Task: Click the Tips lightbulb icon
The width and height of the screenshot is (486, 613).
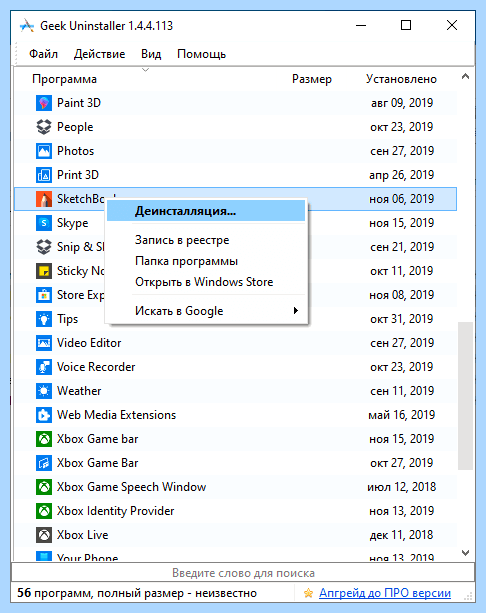Action: tap(44, 319)
